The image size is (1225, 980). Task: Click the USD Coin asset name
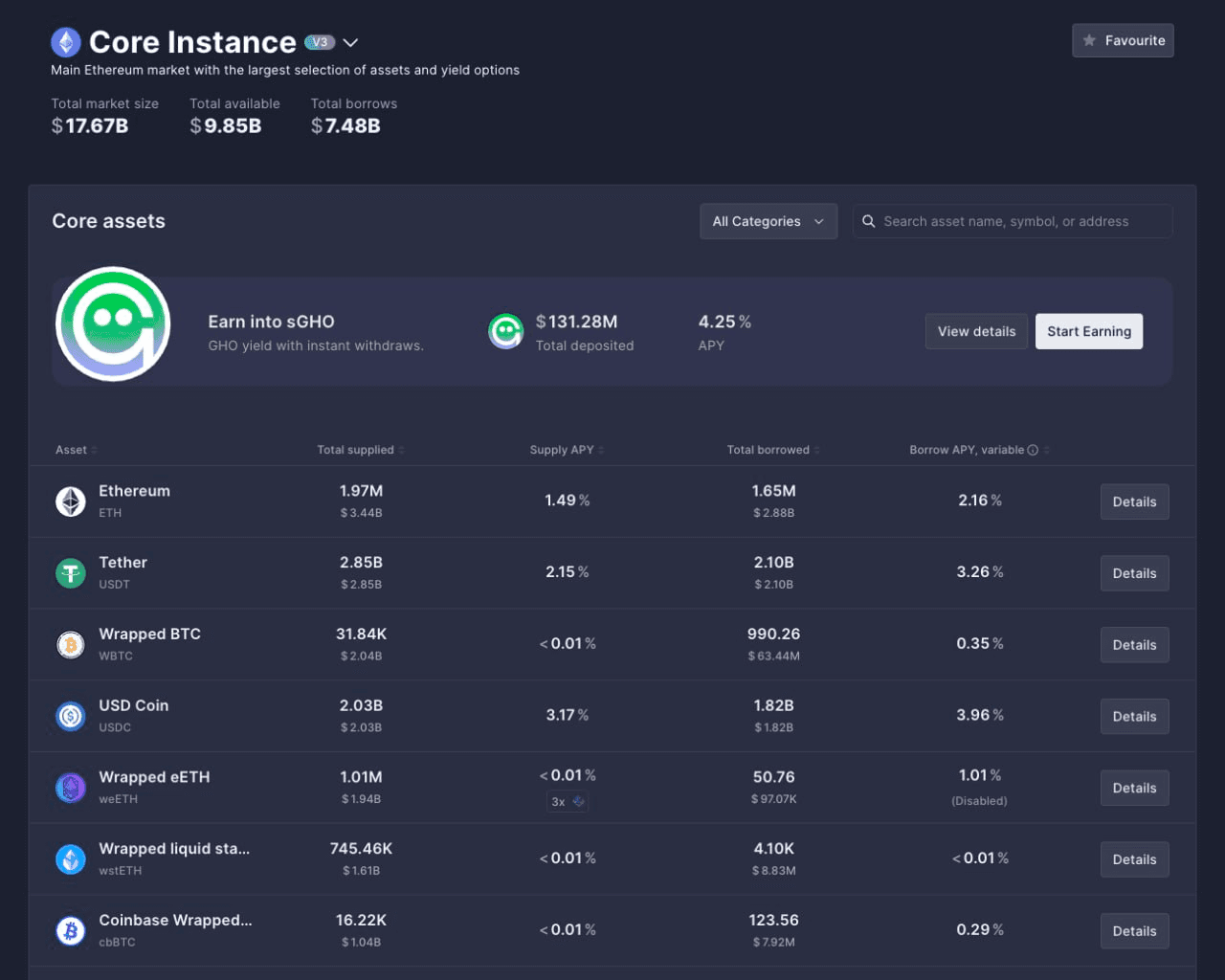[133, 705]
